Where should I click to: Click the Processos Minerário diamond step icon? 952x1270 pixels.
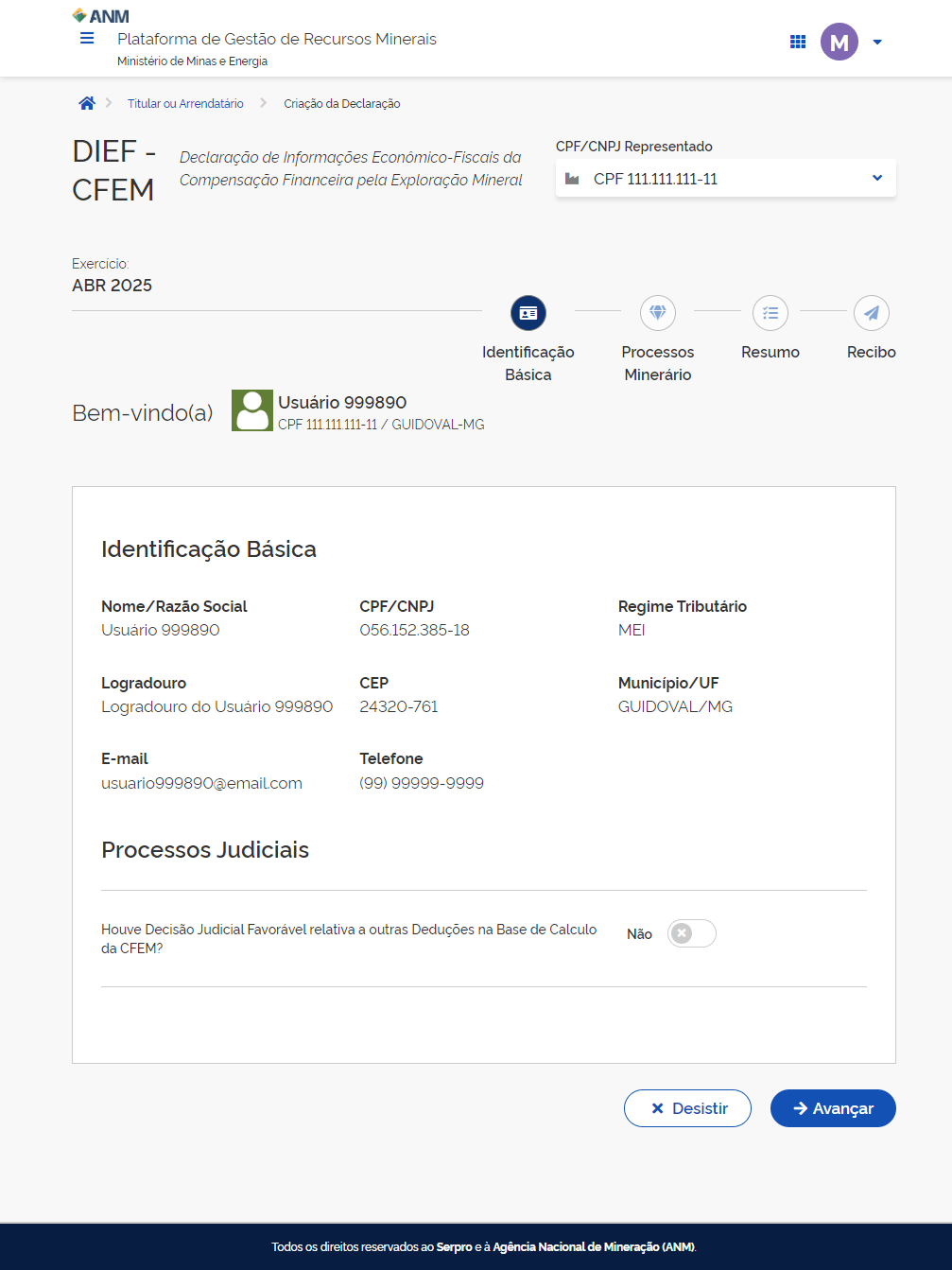pos(658,313)
